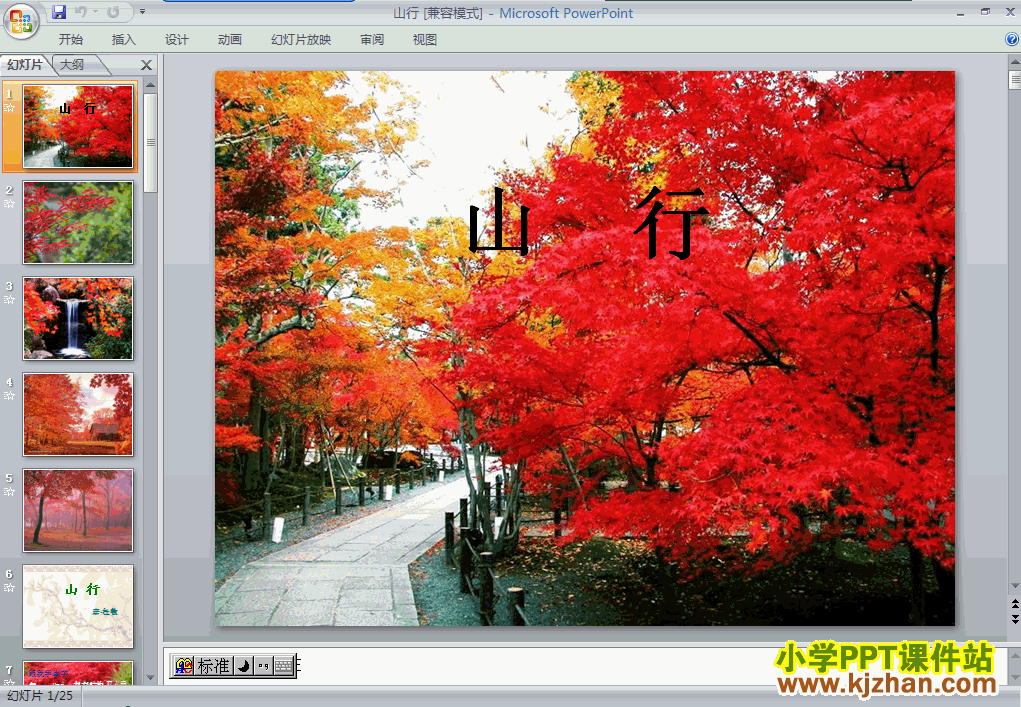The image size is (1021, 707).
Task: Click the 幻灯片 1/25 status bar indicator
Action: 40,696
